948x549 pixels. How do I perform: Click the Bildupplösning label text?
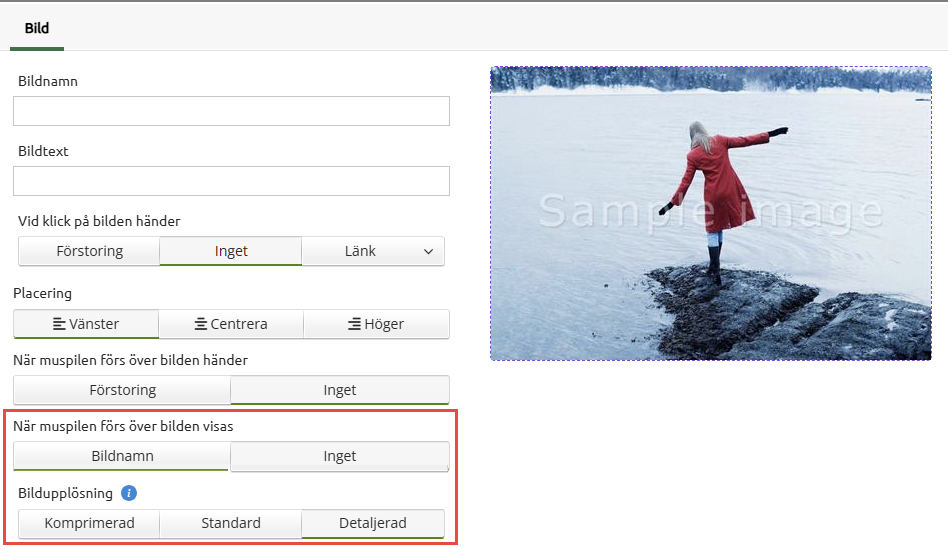pos(65,493)
